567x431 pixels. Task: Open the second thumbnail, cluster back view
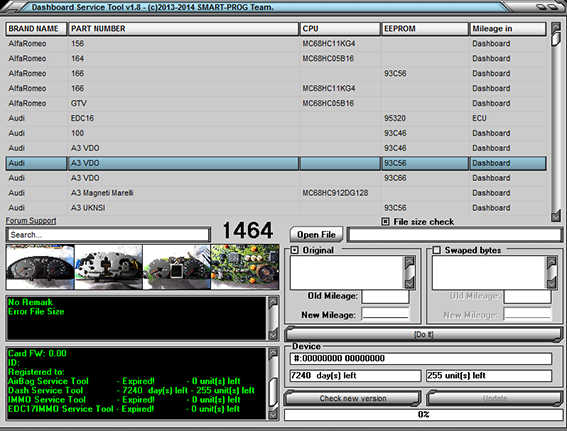[108, 267]
